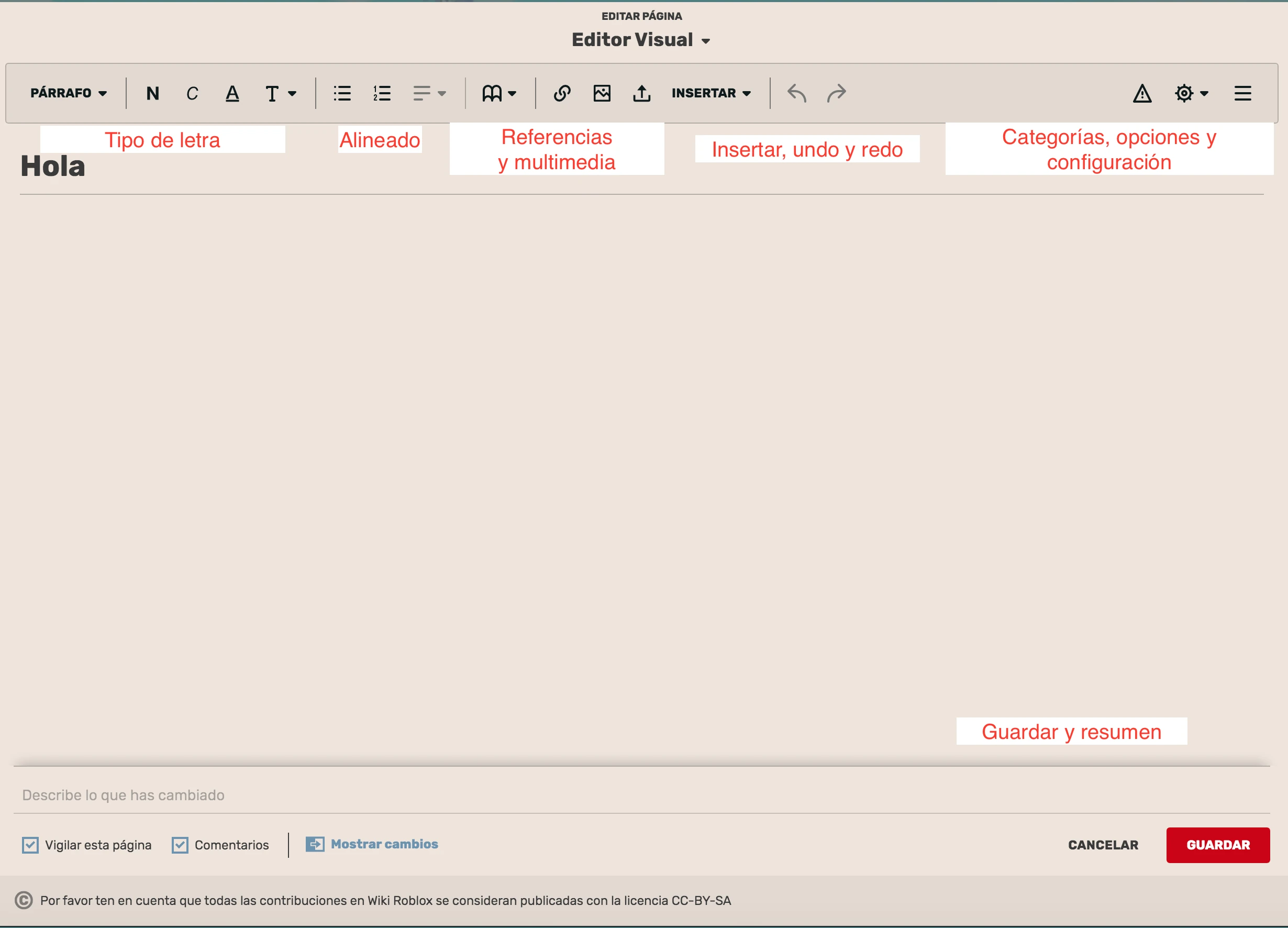Open the gear settings dropdown
The width and height of the screenshot is (1288, 928).
click(x=1191, y=93)
